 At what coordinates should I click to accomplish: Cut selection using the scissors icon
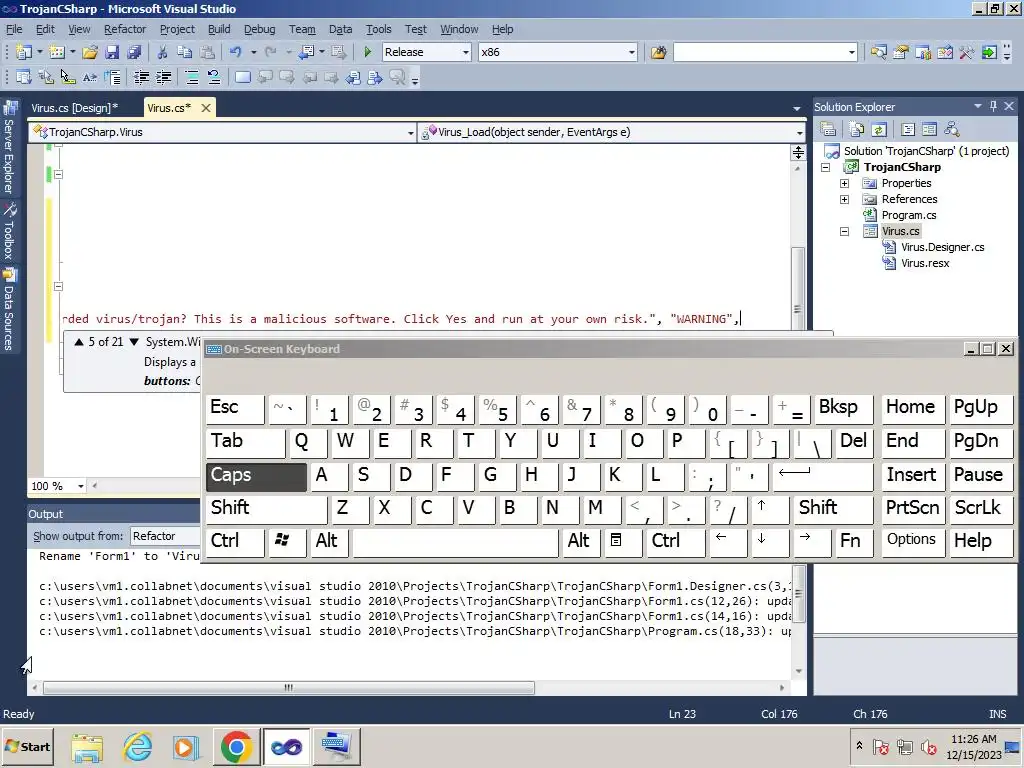click(163, 52)
